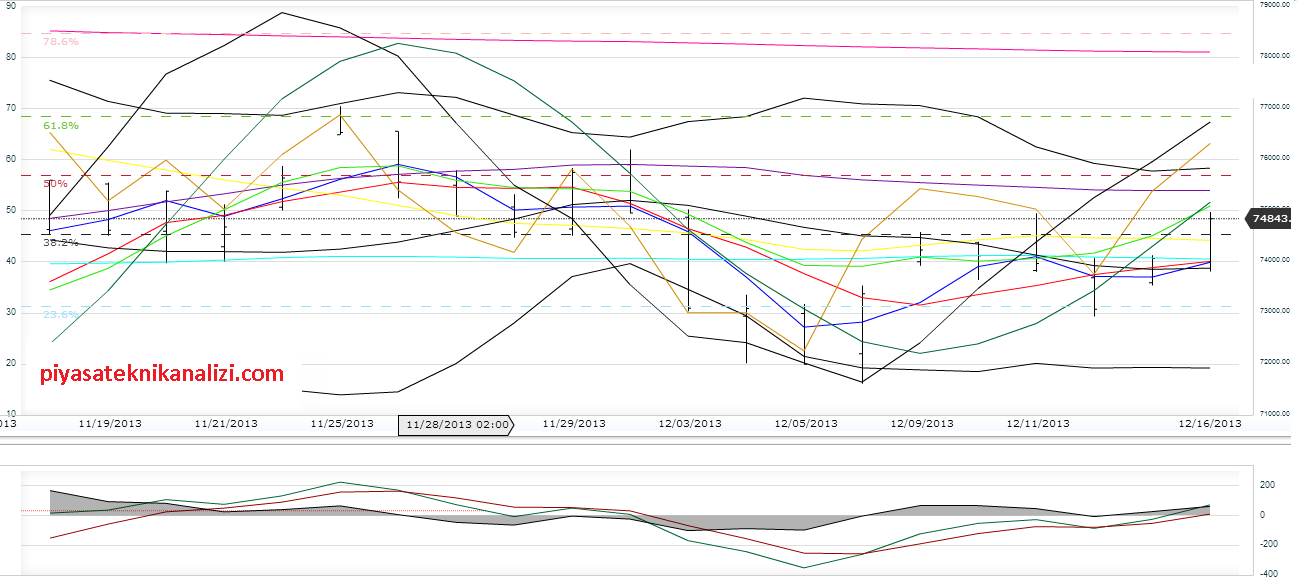The height and width of the screenshot is (581, 1300).
Task: Click the 12/09/2013 date label
Action: (922, 424)
